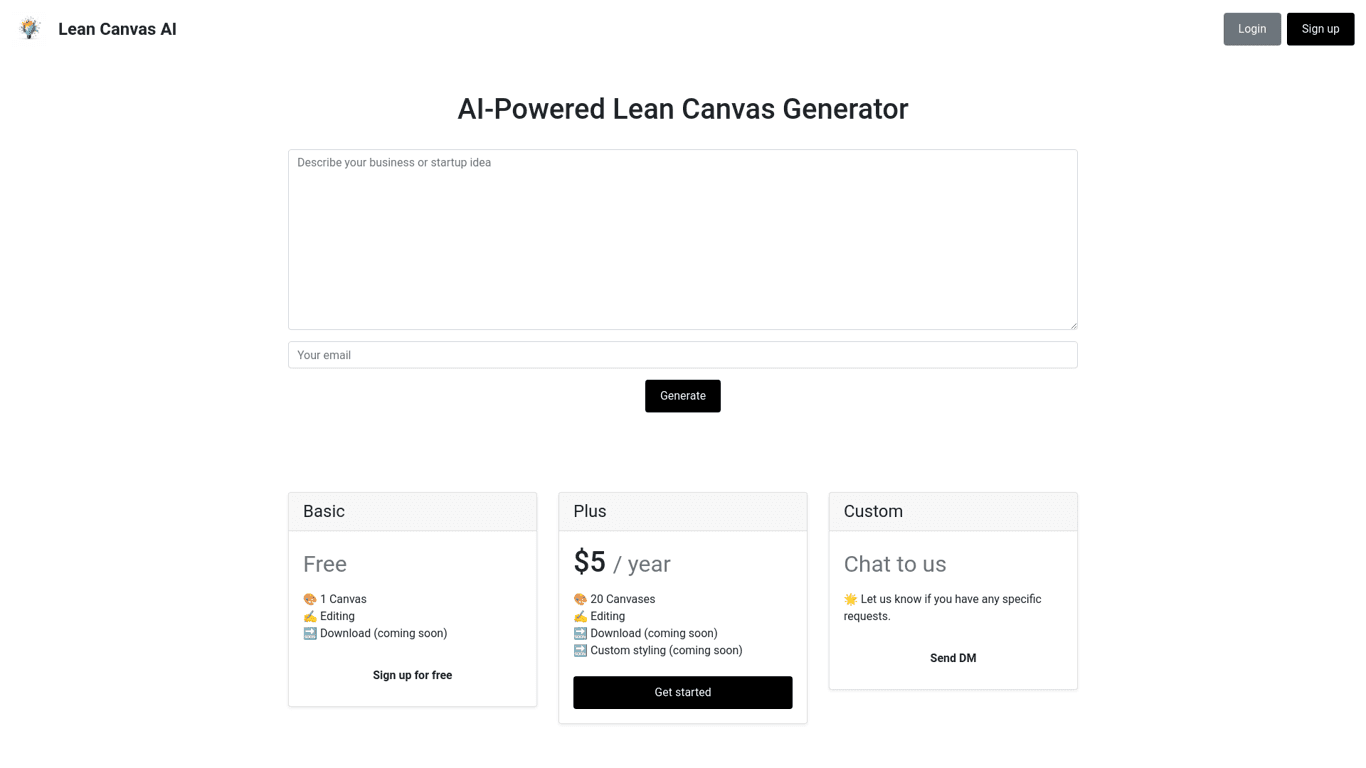Click the Download icon in the Plus plan
The height and width of the screenshot is (768, 1366).
(580, 633)
